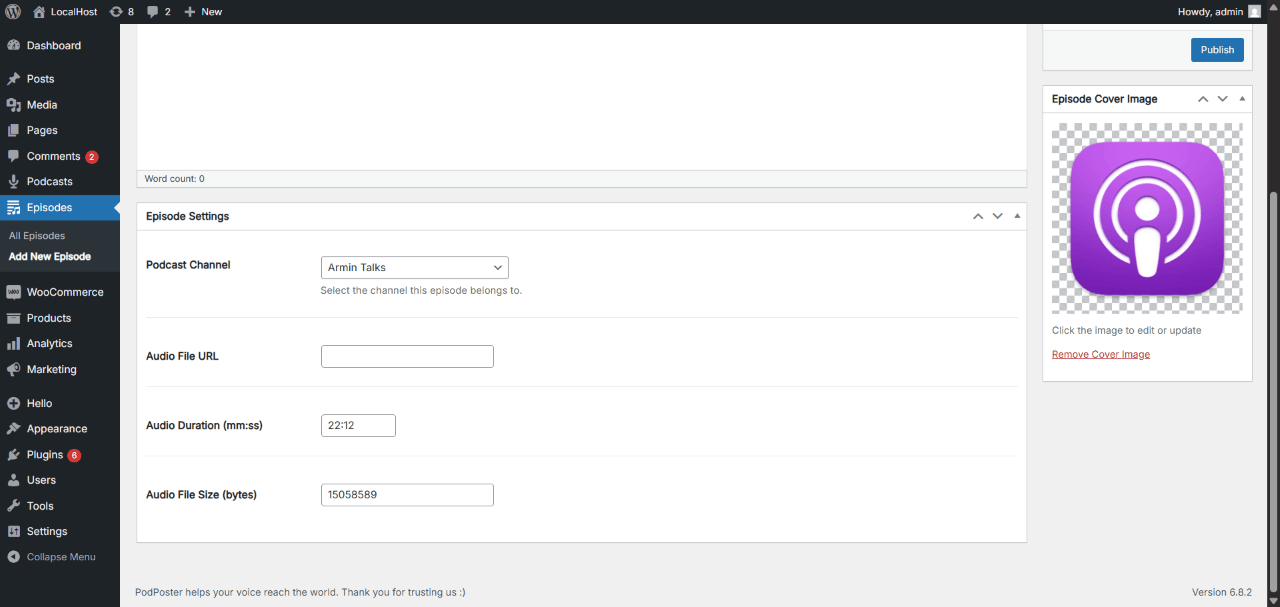View the Analytics section

click(49, 343)
